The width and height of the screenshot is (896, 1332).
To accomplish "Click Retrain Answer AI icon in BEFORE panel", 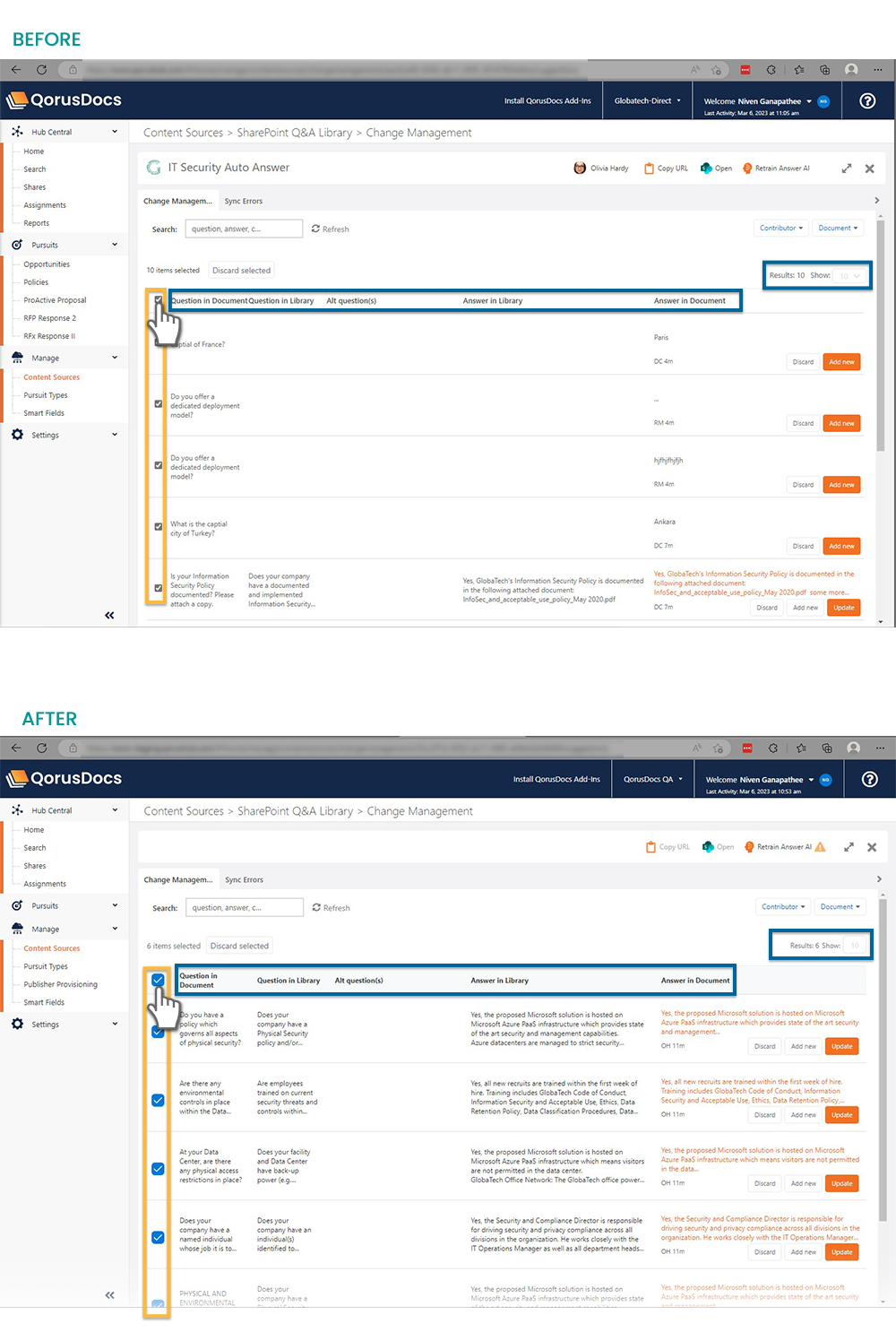I will click(747, 168).
